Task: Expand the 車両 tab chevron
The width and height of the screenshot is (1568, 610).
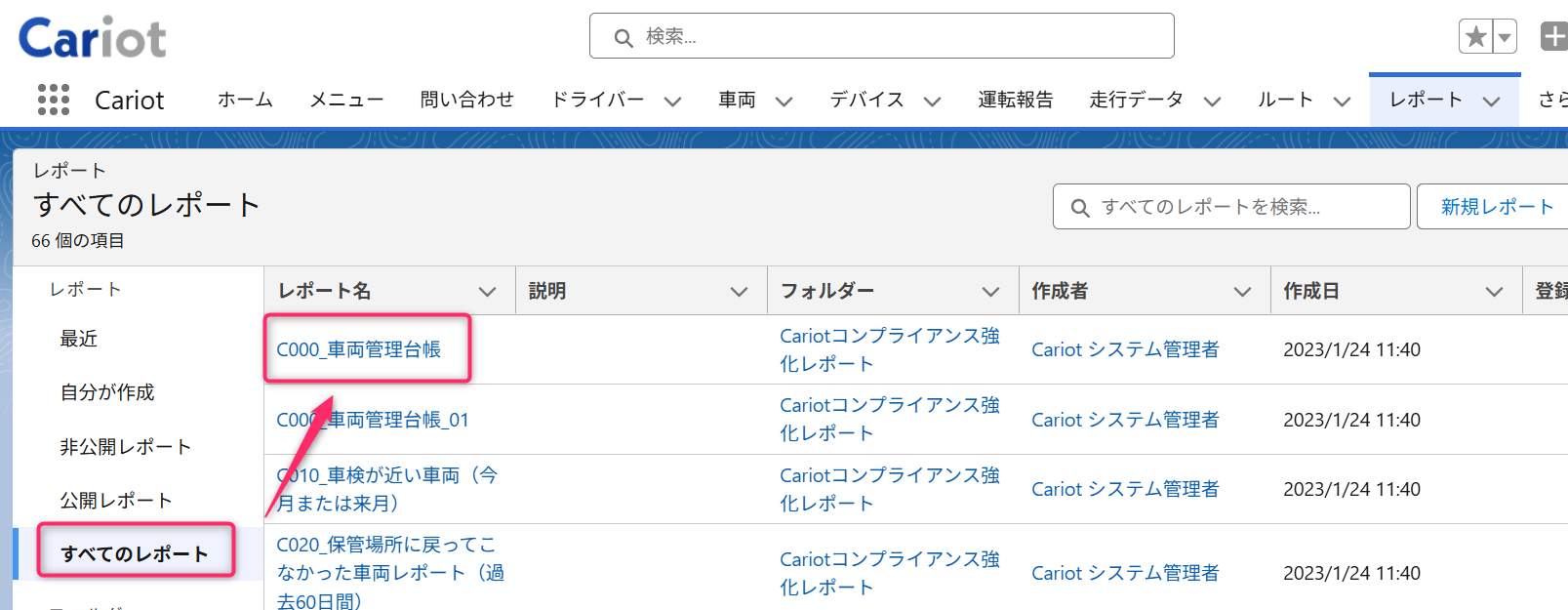Action: [784, 101]
